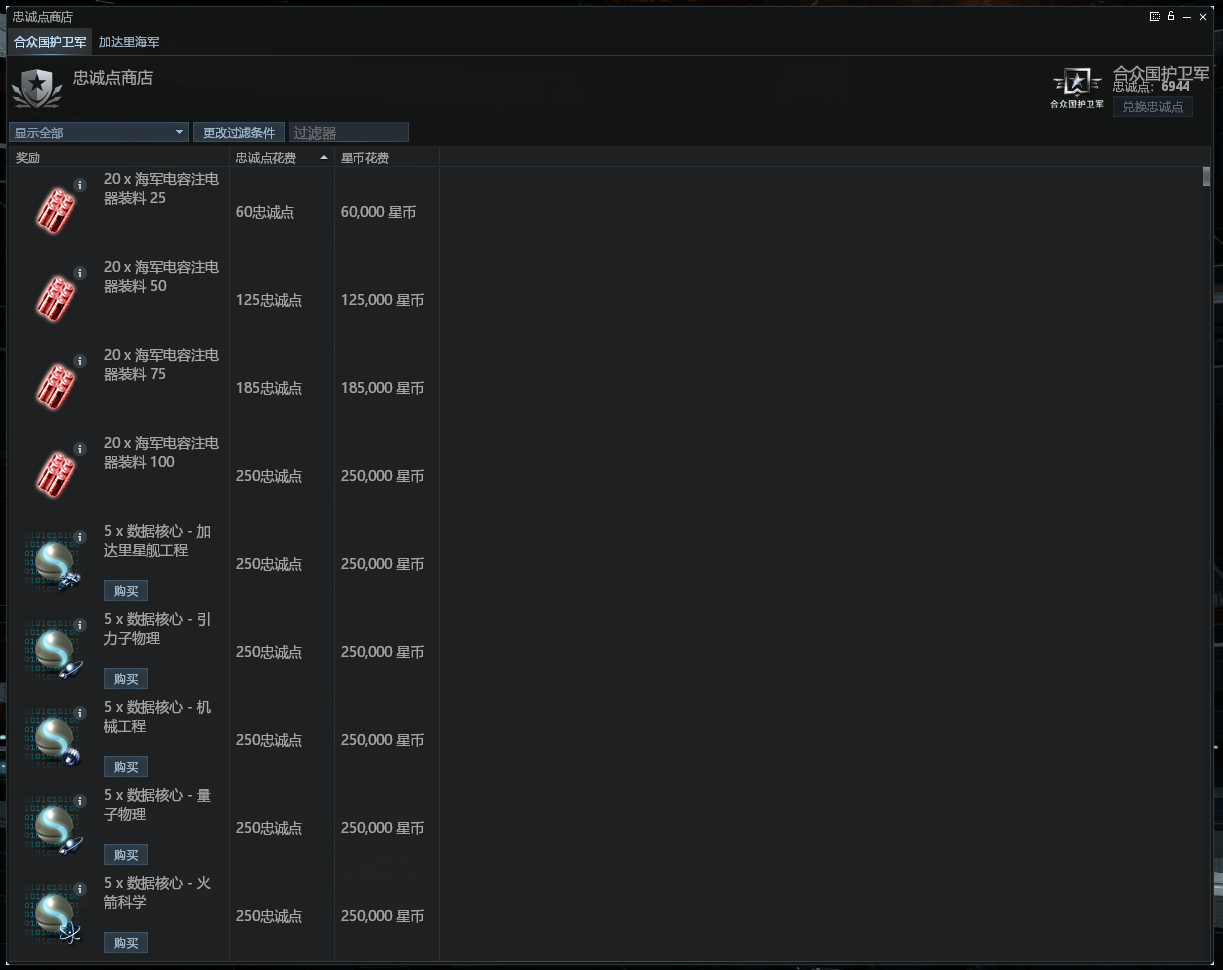The height and width of the screenshot is (970, 1223).
Task: Click the 数据核心 - 引力子物理 icon
Action: (x=55, y=651)
